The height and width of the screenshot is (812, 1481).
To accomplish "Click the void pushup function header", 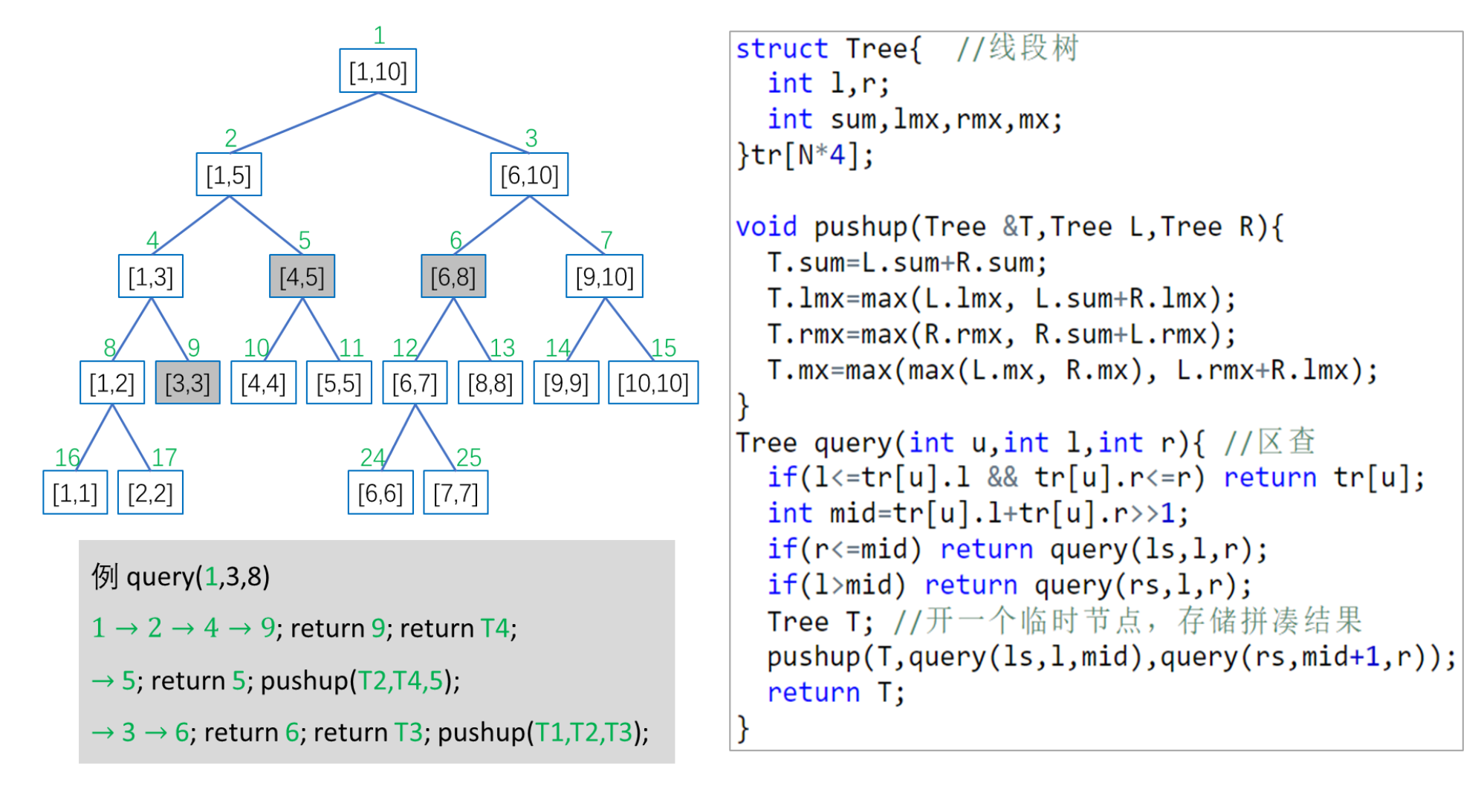I will pyautogui.click(x=1008, y=227).
